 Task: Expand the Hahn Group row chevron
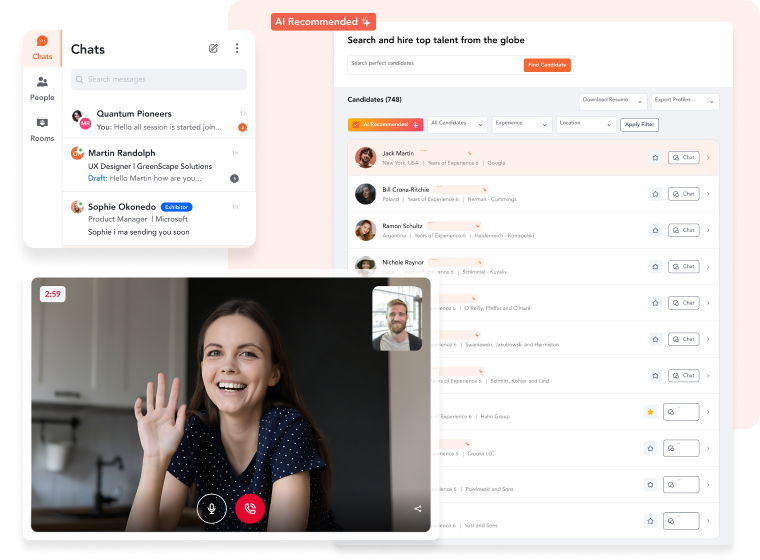click(x=708, y=412)
